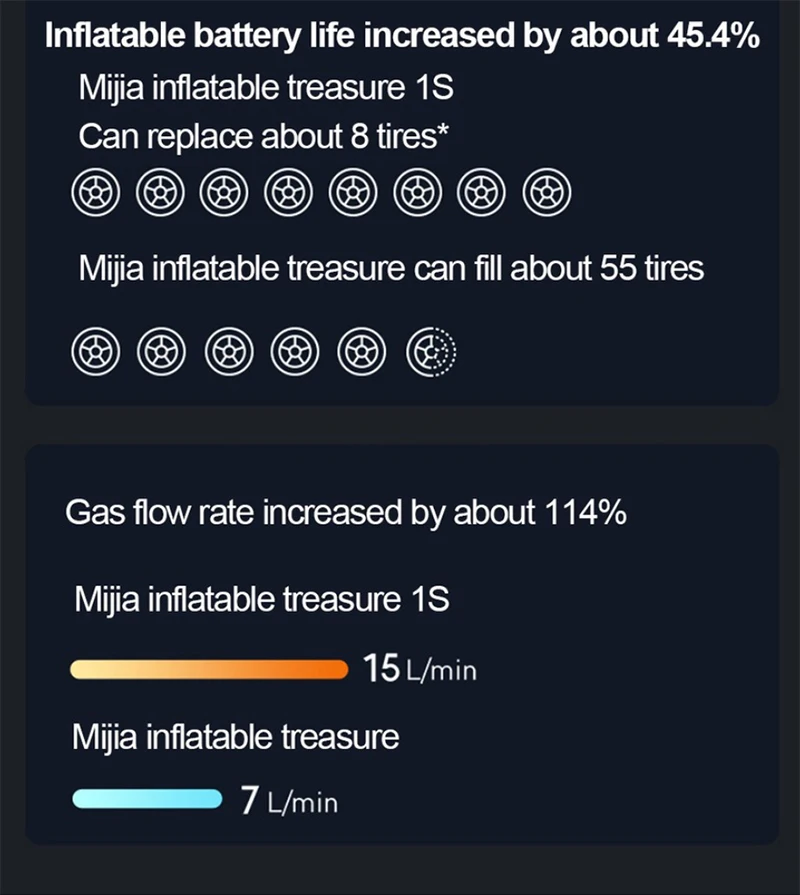This screenshot has height=895, width=800.
Task: Click the first tire icon under the 1S 8-tires line
Action: [x=95, y=193]
